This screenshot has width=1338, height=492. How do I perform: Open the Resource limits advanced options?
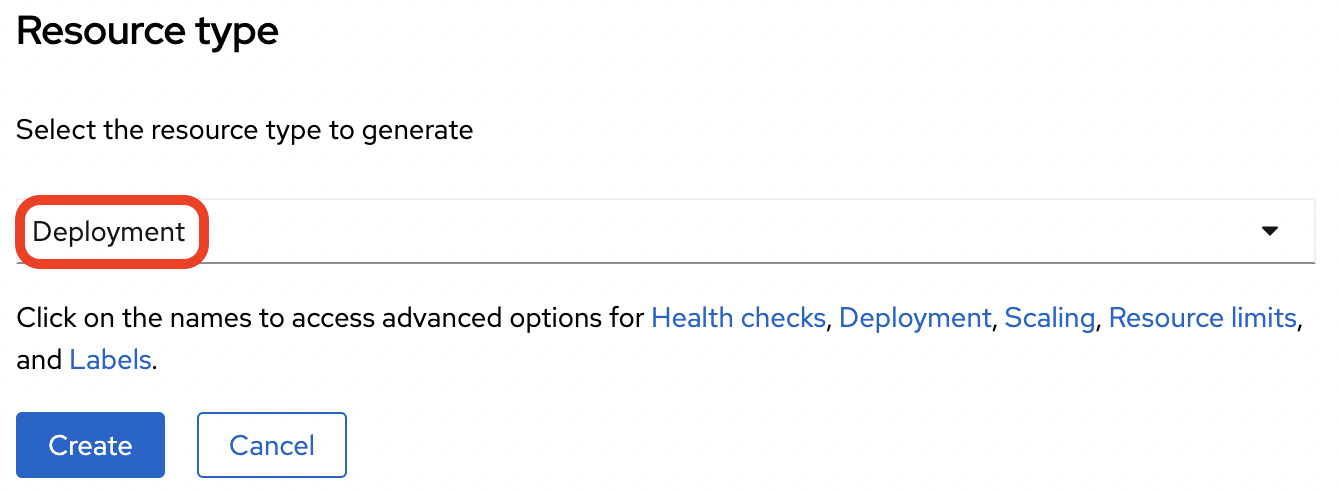(1202, 318)
